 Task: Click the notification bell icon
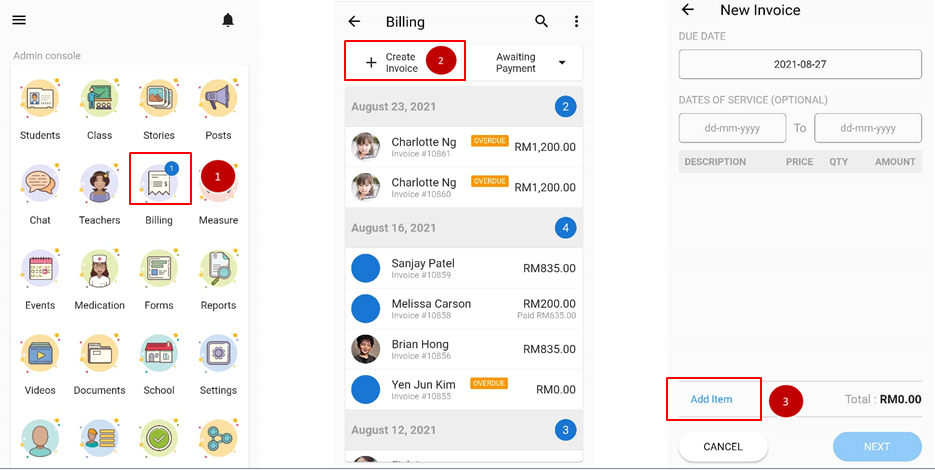click(228, 20)
